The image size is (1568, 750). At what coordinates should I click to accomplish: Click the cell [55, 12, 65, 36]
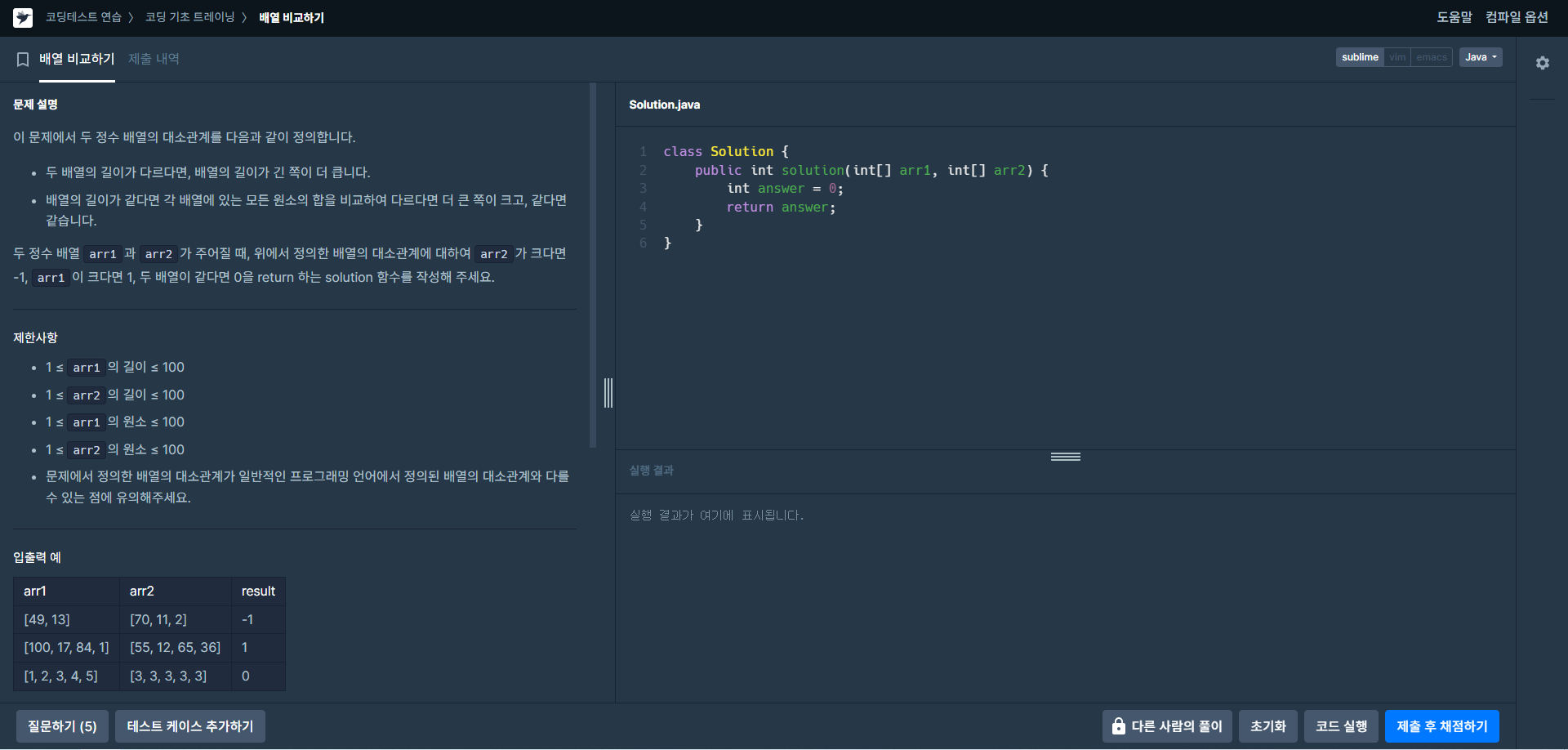pos(176,648)
